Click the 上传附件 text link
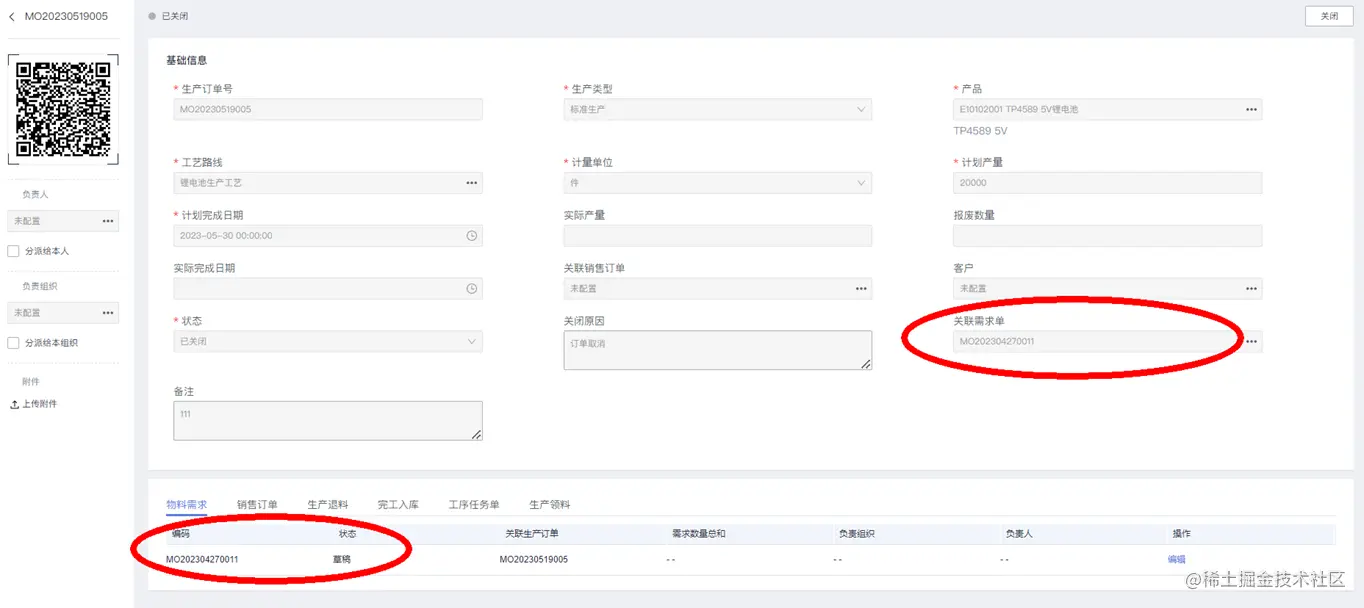The width and height of the screenshot is (1364, 608). pyautogui.click(x=40, y=404)
